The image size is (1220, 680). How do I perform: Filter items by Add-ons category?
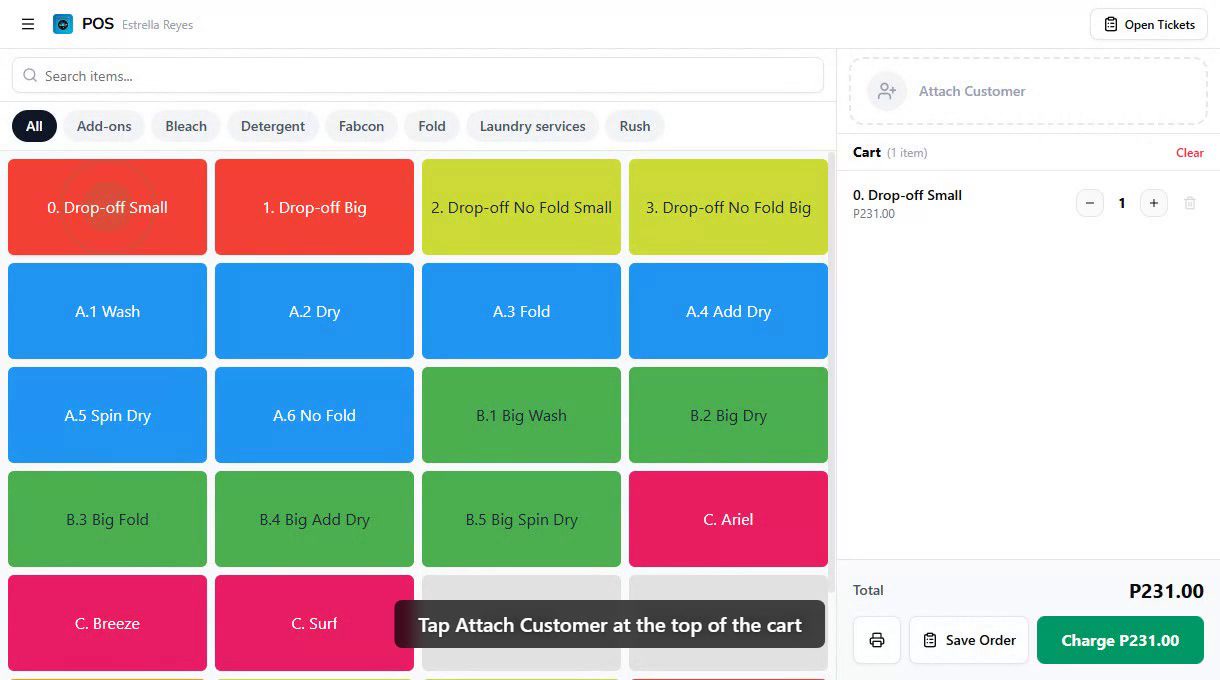[104, 126]
